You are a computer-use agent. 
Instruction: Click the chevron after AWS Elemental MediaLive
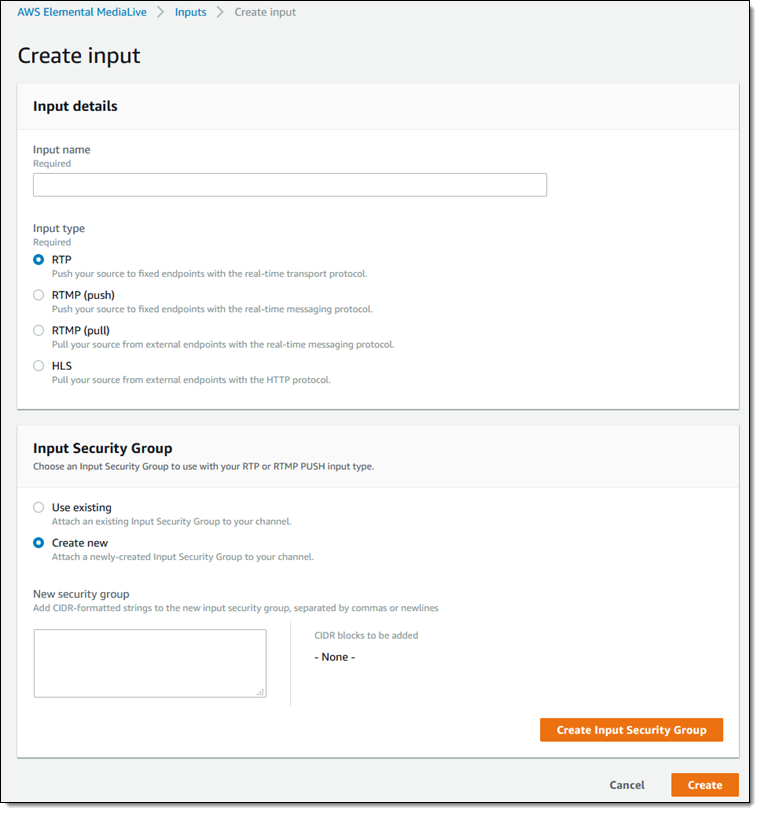(160, 12)
